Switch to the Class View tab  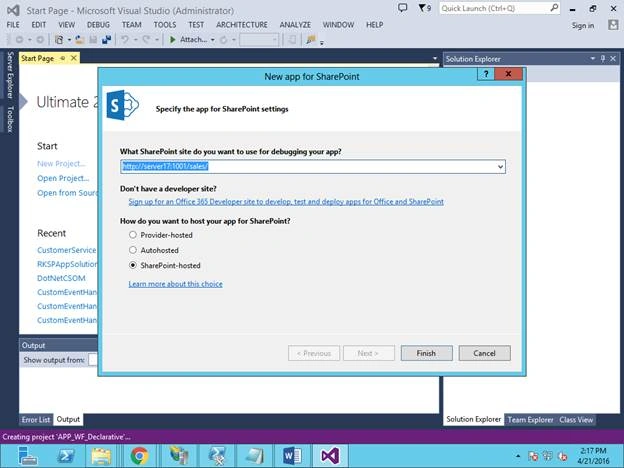pyautogui.click(x=576, y=419)
